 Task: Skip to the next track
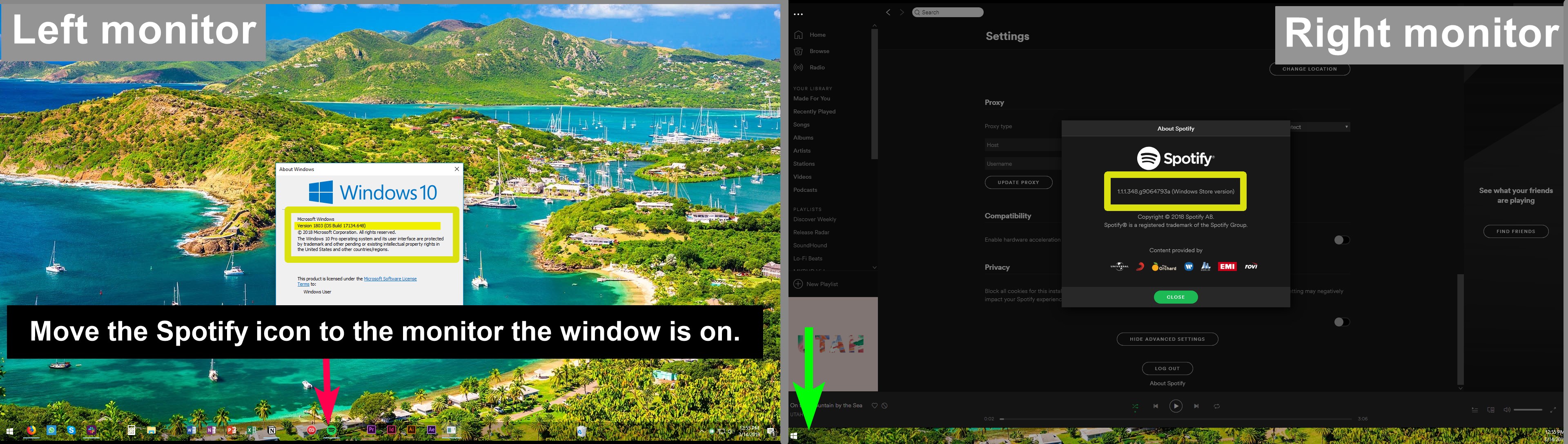(1196, 406)
